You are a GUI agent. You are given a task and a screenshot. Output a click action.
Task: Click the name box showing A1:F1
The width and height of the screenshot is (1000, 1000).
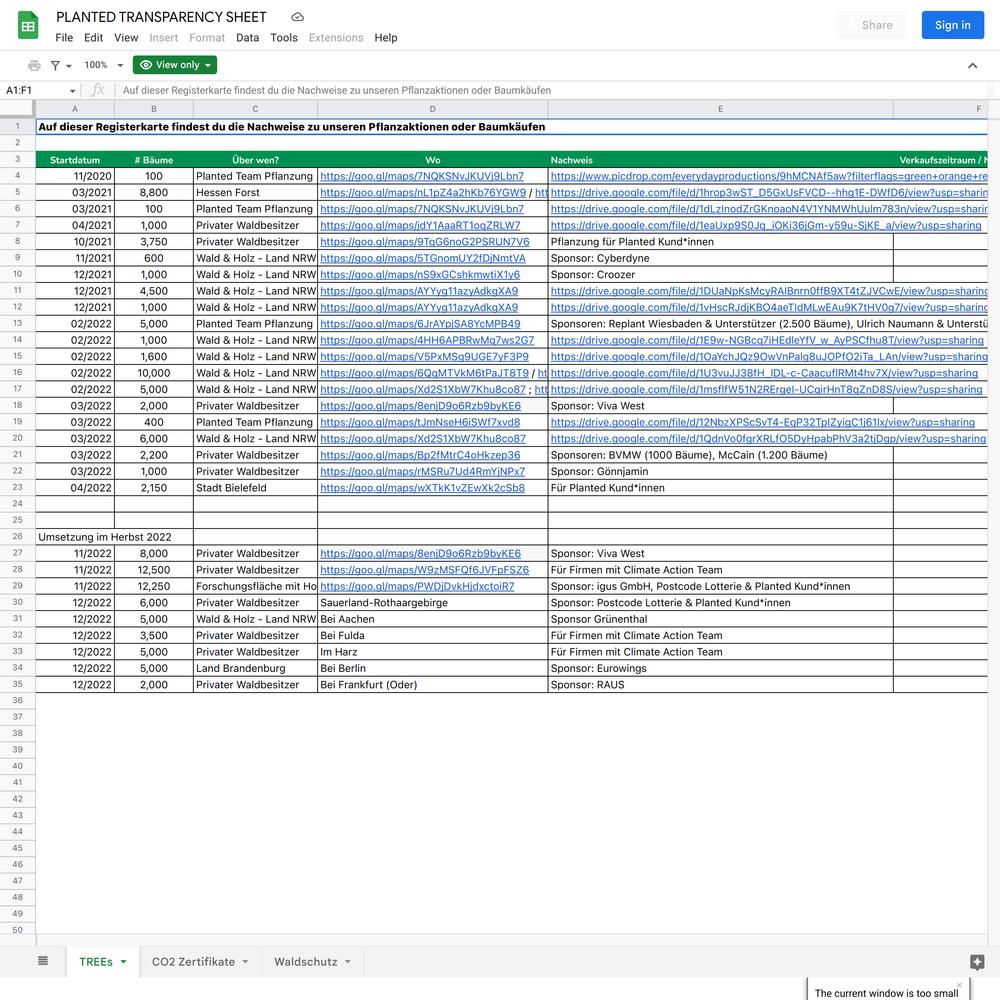(x=32, y=91)
